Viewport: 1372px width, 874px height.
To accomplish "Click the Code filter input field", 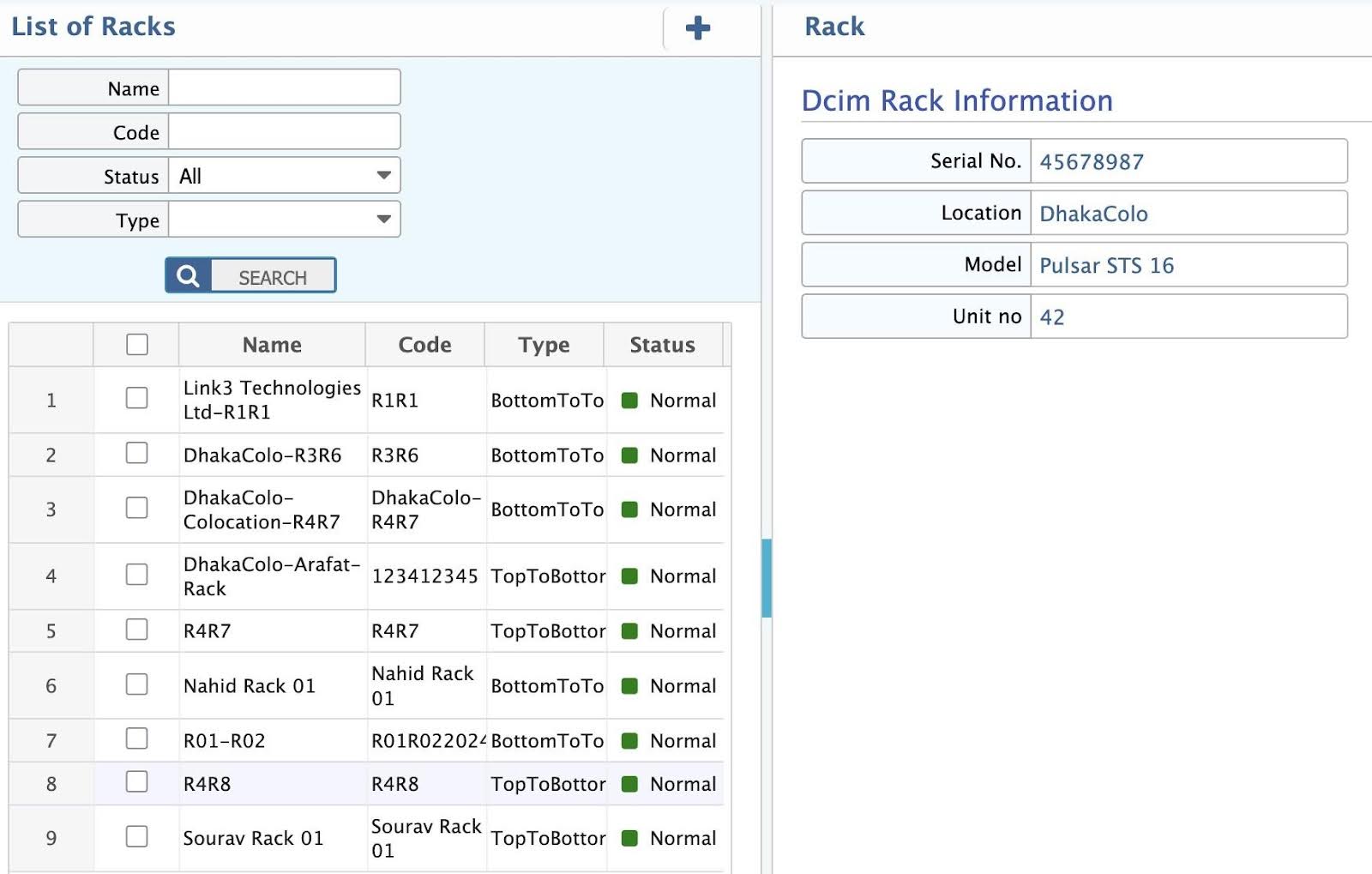I will coord(284,130).
